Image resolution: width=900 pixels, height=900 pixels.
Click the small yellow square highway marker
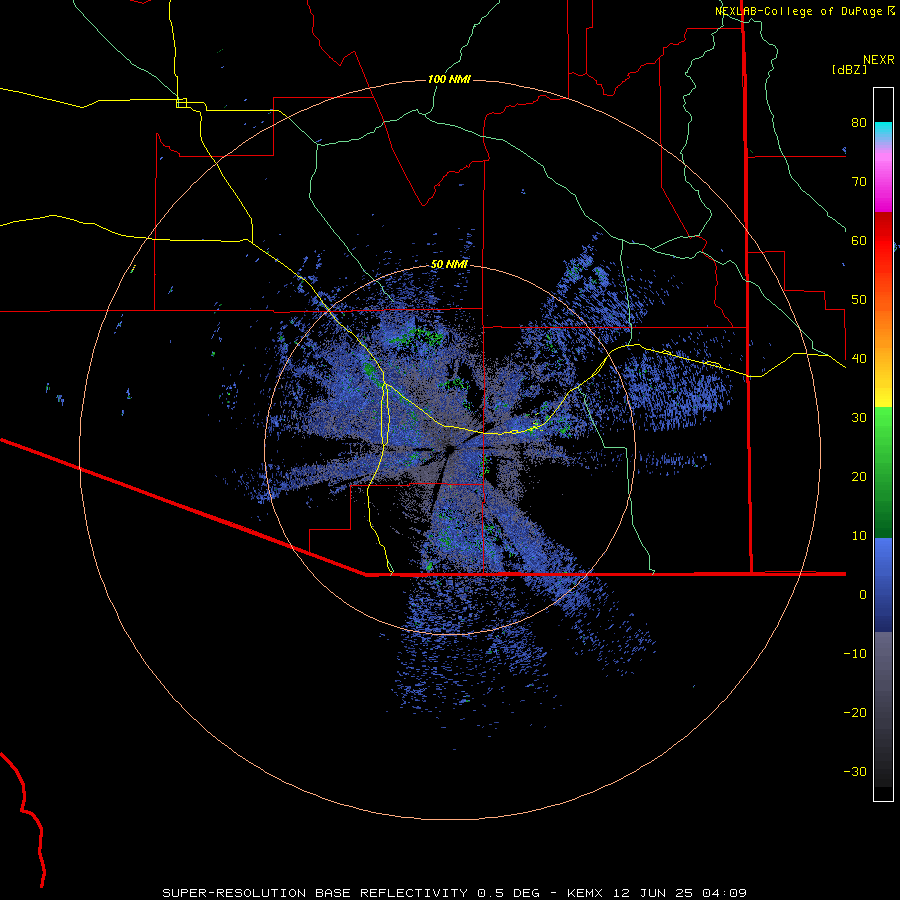coord(181,103)
